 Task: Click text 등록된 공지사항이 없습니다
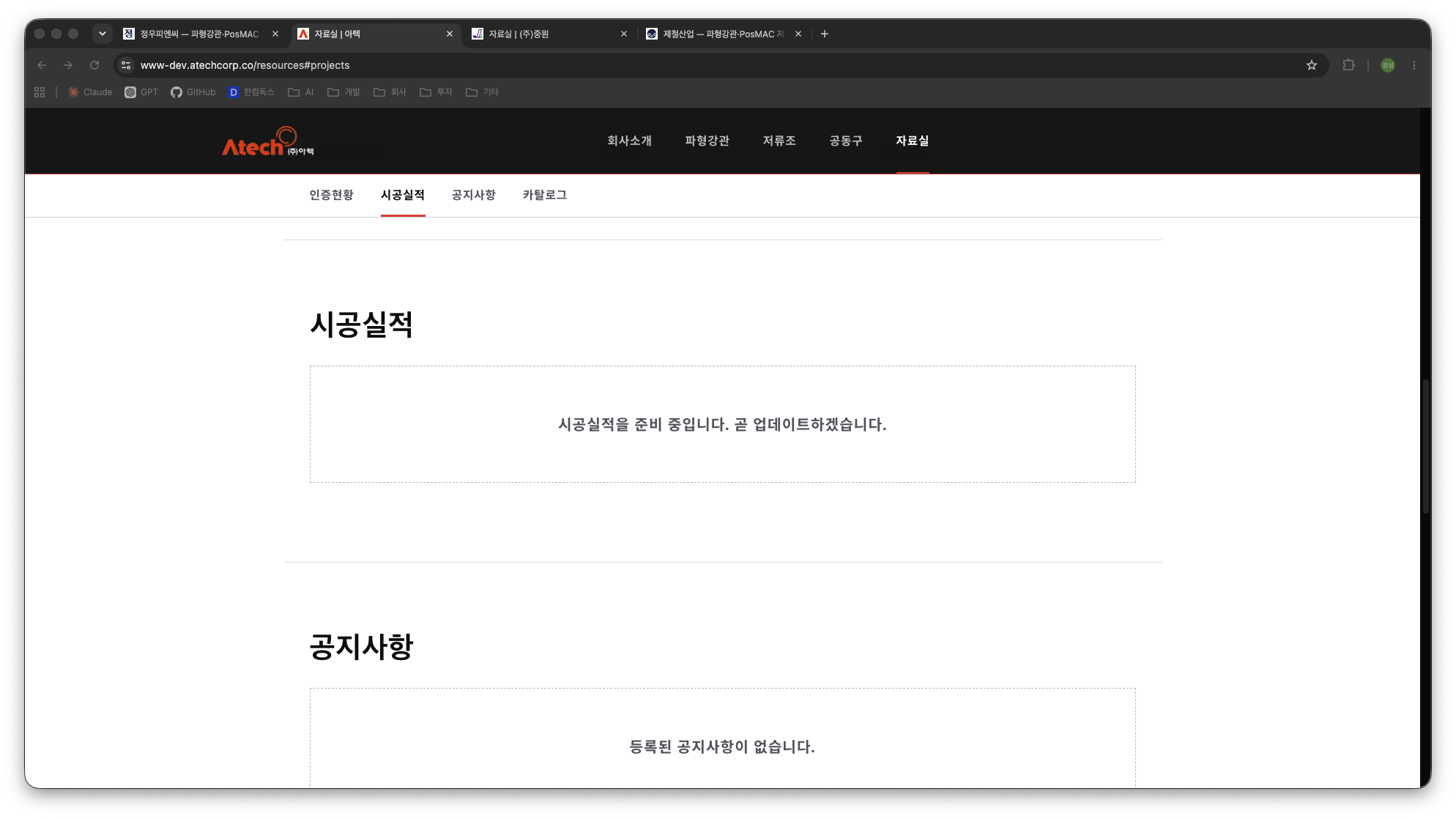(722, 746)
